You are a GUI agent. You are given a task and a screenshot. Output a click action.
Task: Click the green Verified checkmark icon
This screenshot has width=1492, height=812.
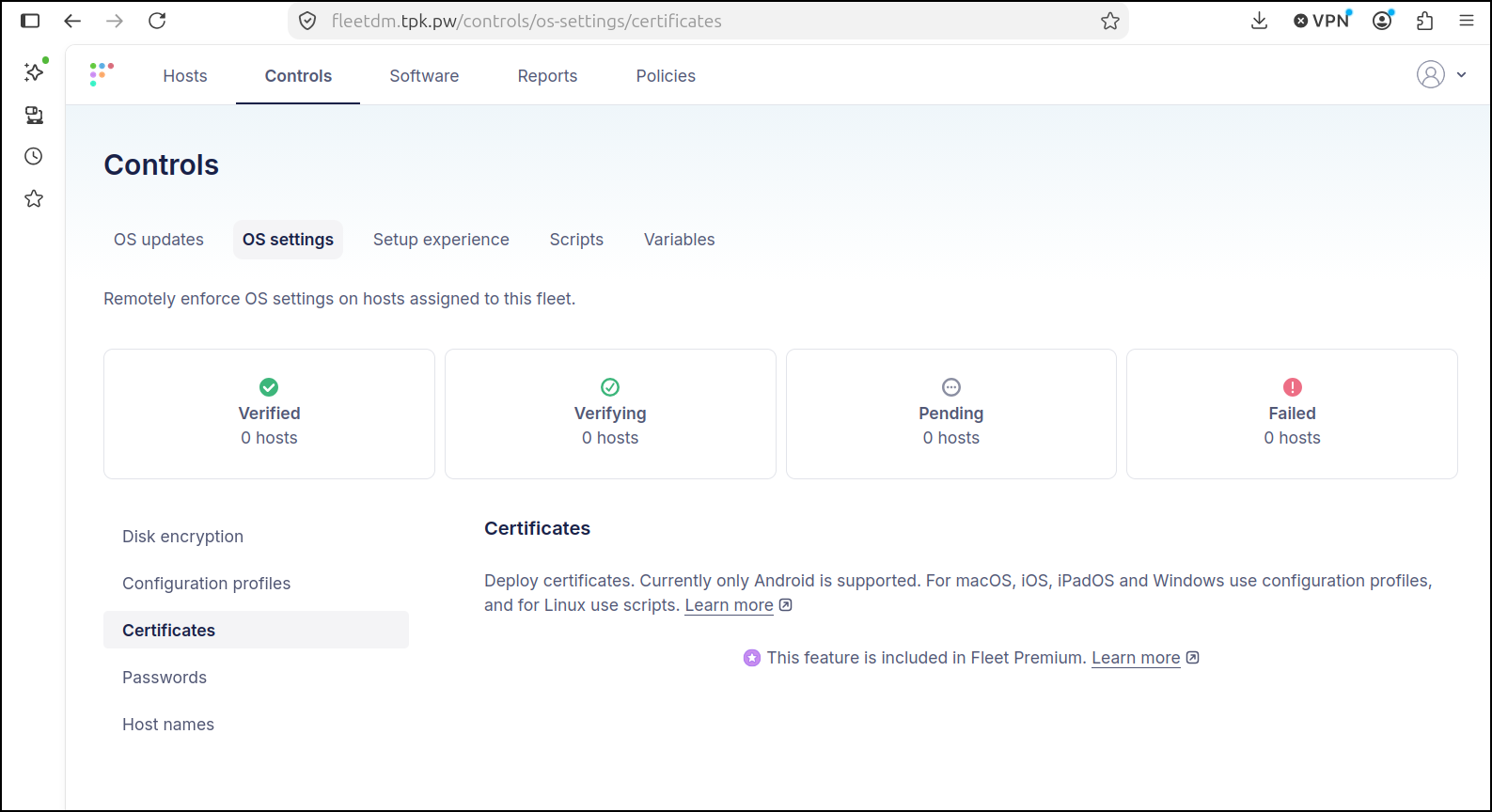pyautogui.click(x=269, y=387)
